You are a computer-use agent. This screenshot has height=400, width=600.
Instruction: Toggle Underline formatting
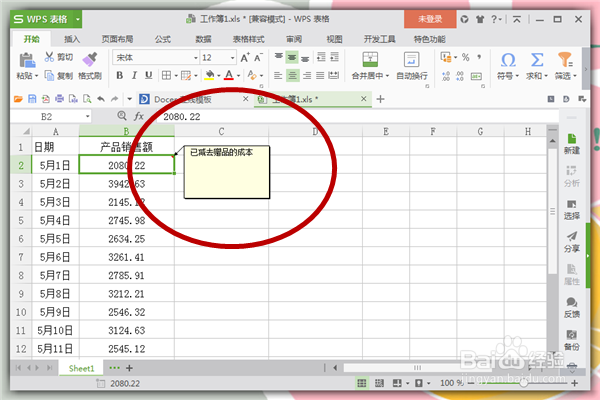point(148,75)
